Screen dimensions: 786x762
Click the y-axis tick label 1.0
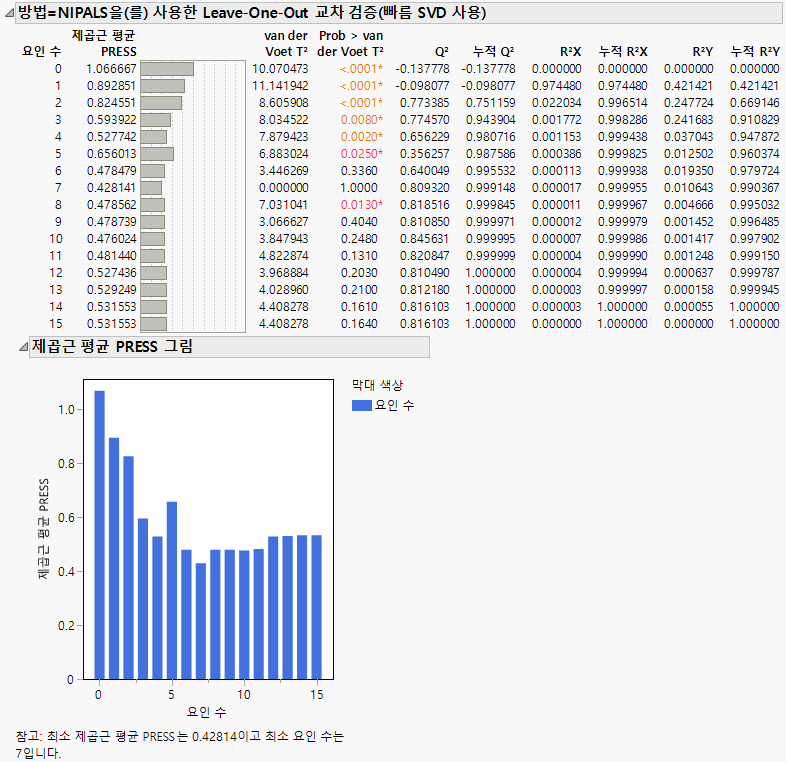(66, 410)
